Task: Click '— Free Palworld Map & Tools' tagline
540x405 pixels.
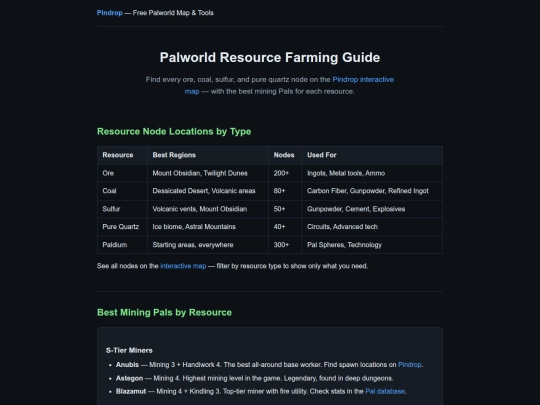Action: tap(169, 13)
